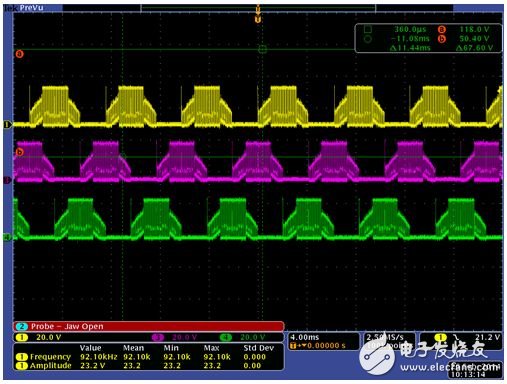Click the '4.00ms' horizontal scale readout
This screenshot has height=384, width=507.
[x=304, y=337]
